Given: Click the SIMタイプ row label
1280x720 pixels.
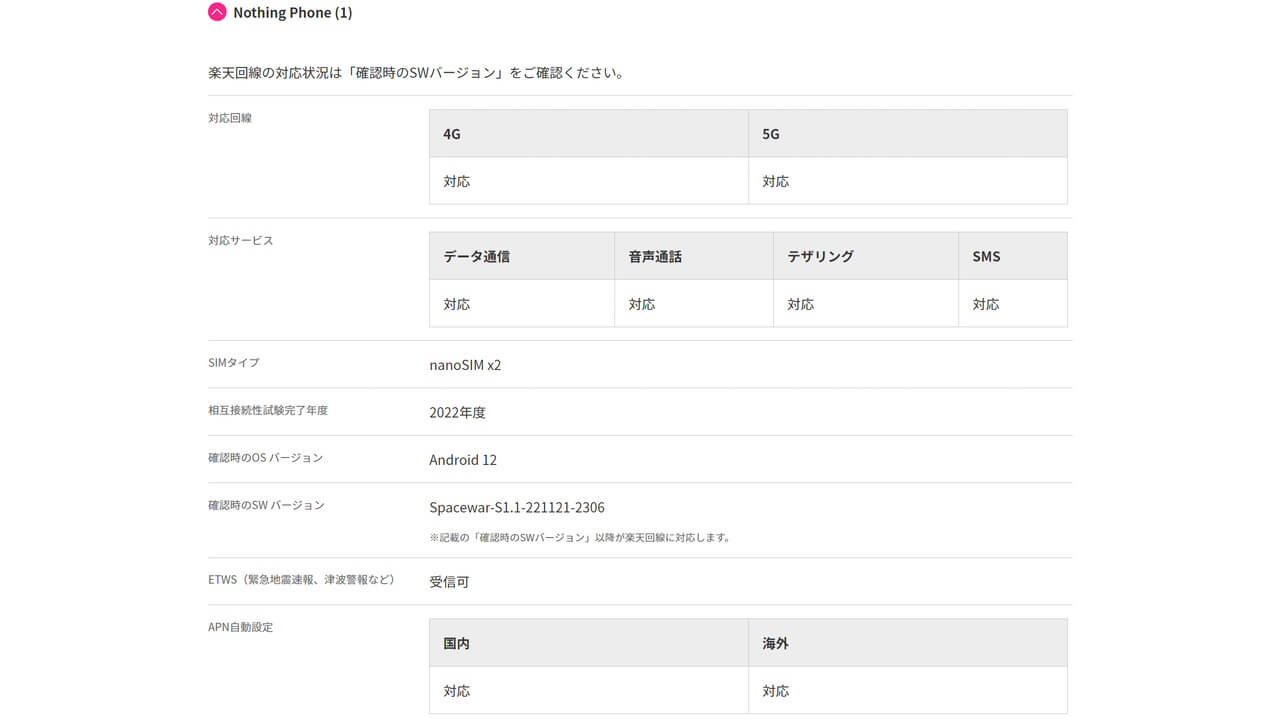Looking at the screenshot, I should click(x=233, y=363).
